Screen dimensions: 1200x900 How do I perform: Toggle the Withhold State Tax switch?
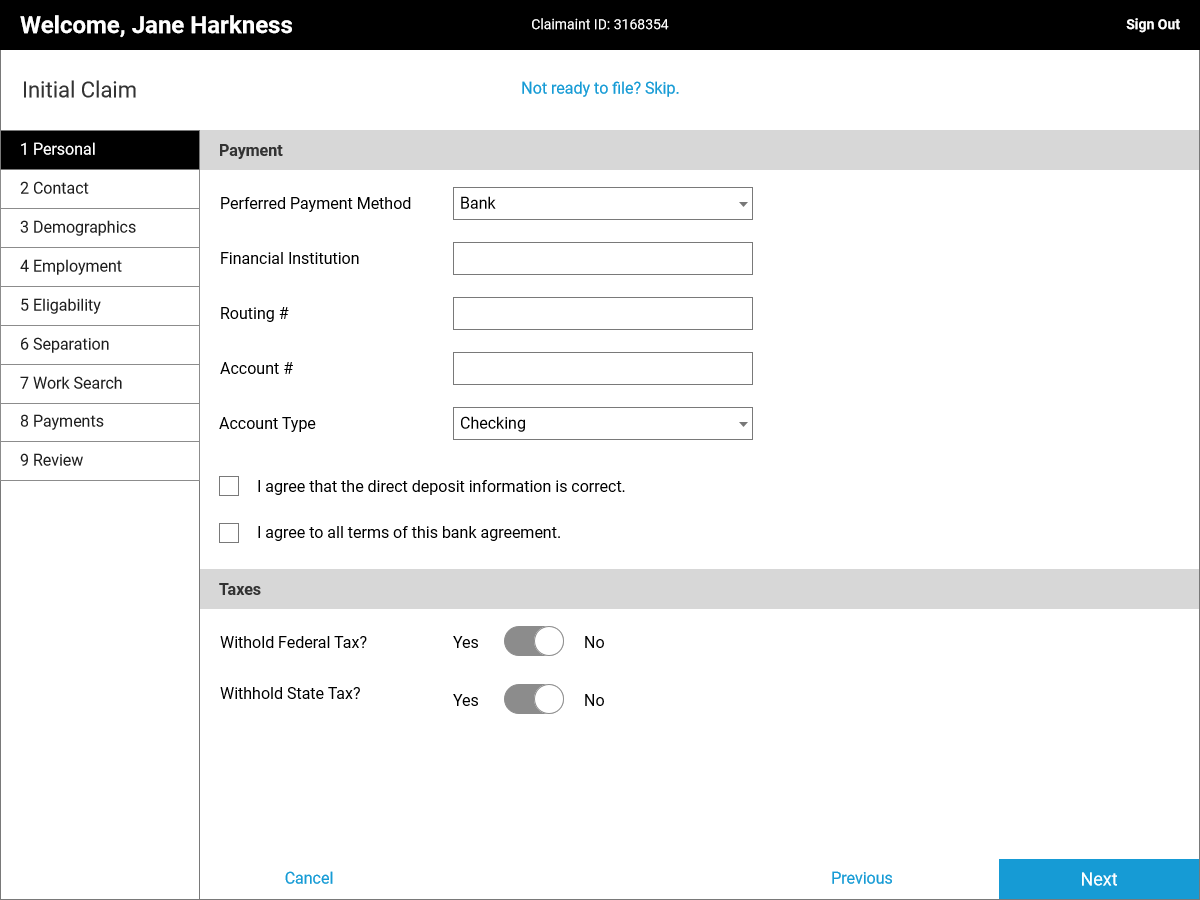533,699
